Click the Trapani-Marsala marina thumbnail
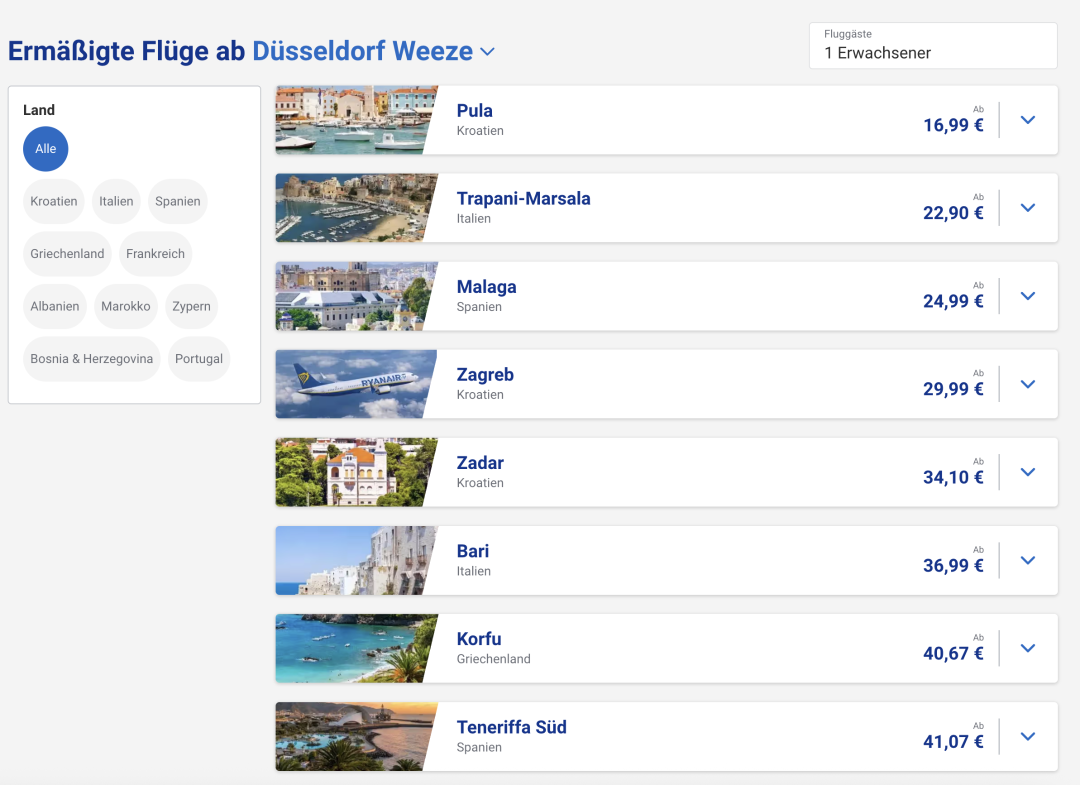1080x785 pixels. tap(356, 208)
